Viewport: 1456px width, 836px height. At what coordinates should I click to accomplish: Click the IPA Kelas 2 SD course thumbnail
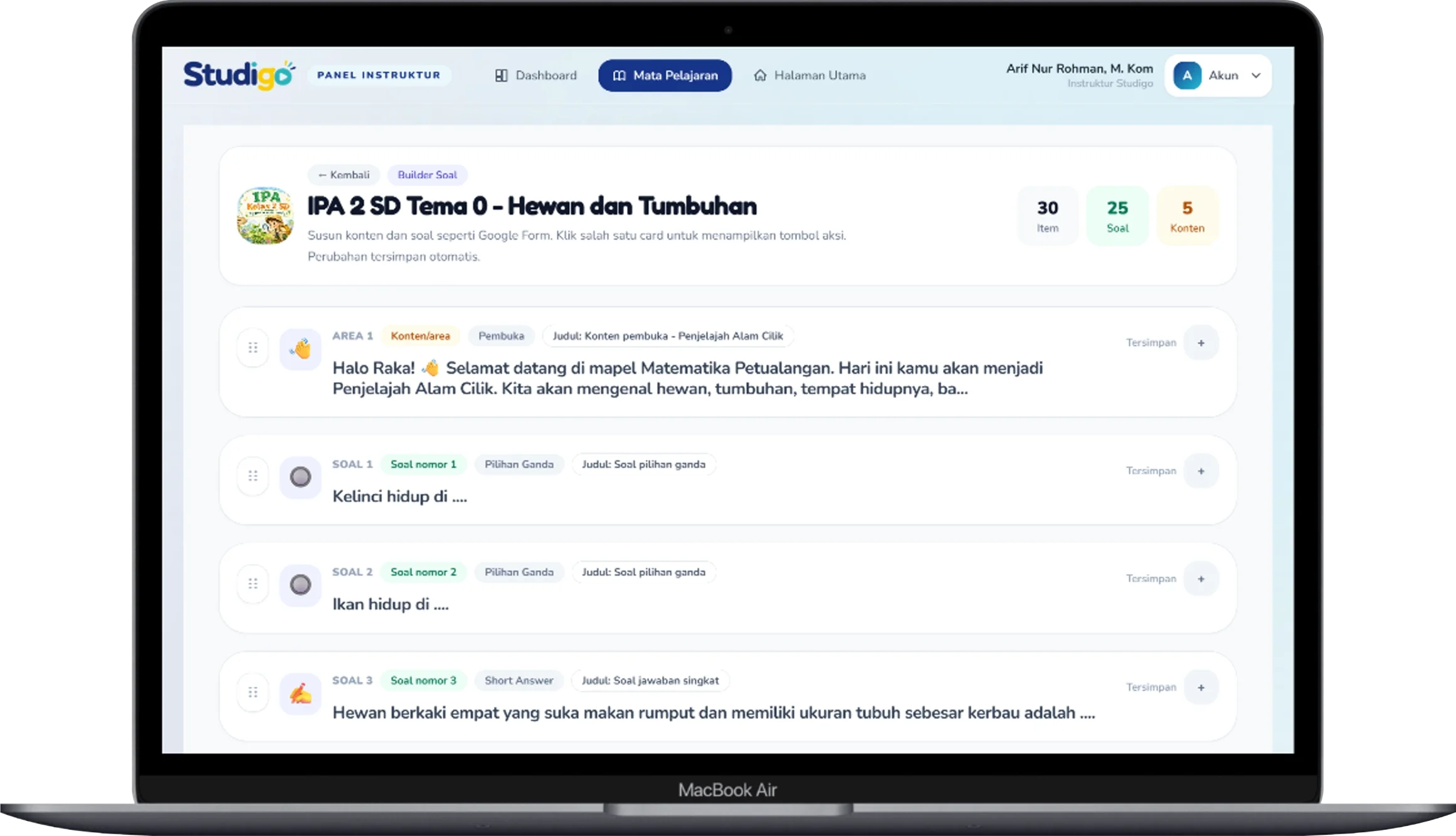click(265, 215)
